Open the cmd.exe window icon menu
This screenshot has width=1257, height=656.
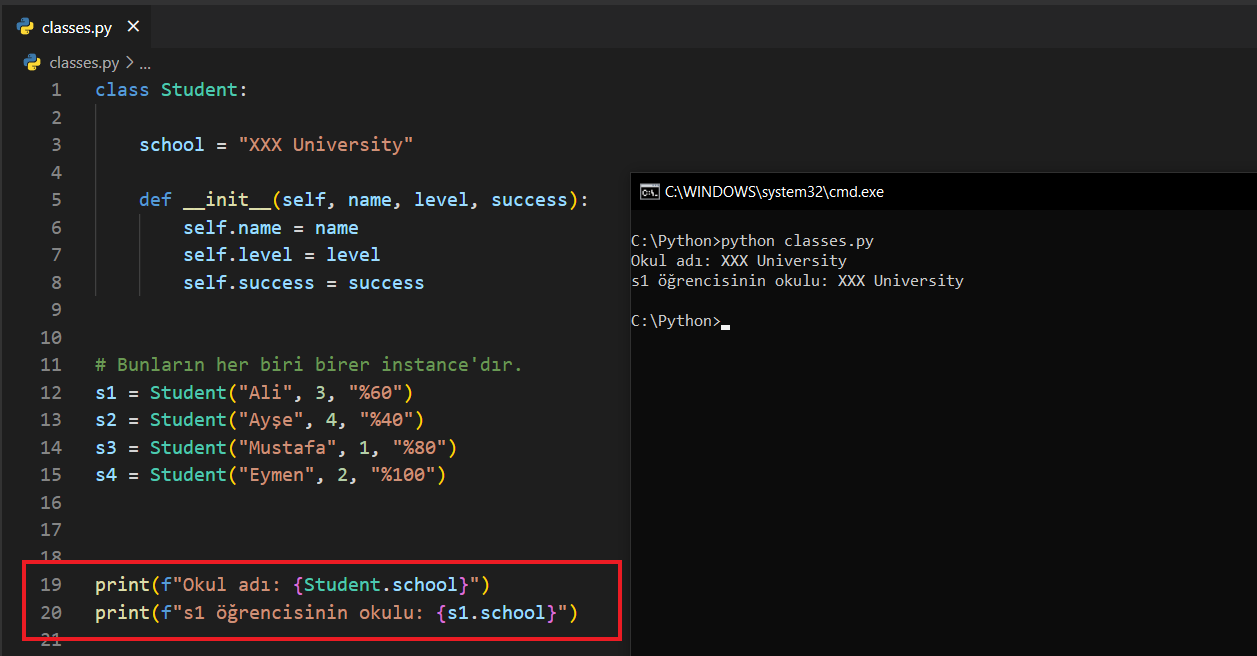coord(649,192)
